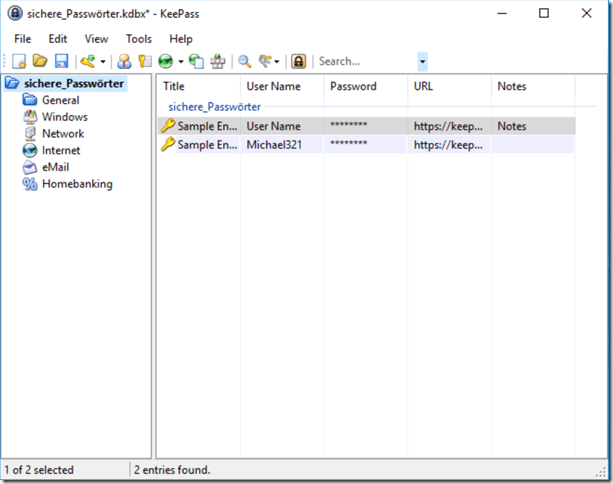Click the Add Entry key icon
Screen dimensions: 613x484
[x=87, y=61]
